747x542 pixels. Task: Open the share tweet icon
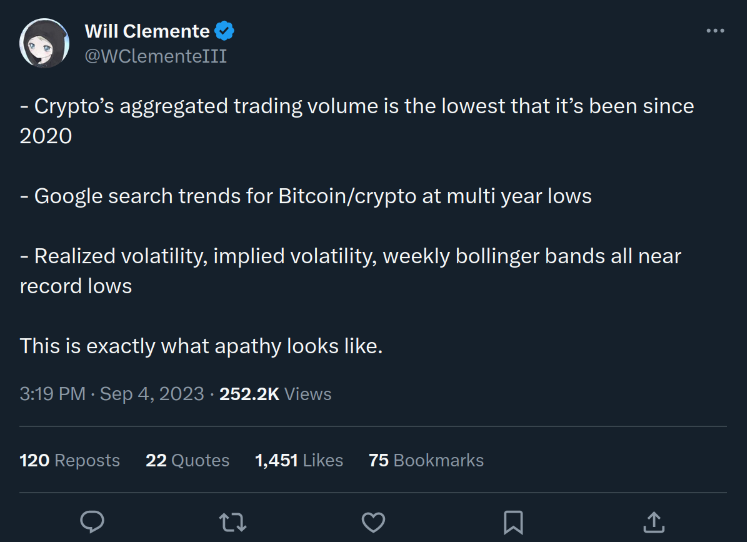653,521
